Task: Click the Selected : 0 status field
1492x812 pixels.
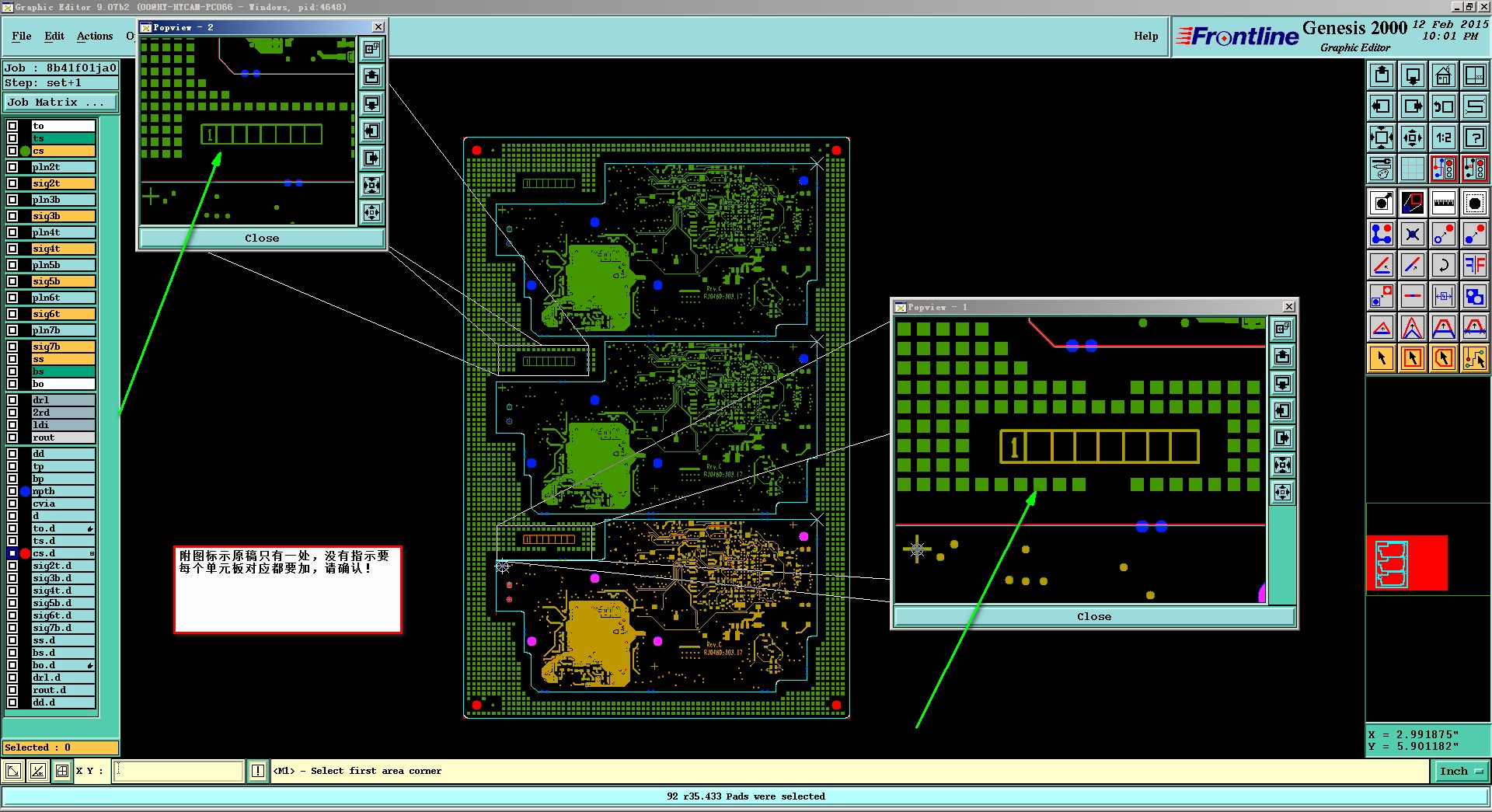Action: pyautogui.click(x=61, y=748)
